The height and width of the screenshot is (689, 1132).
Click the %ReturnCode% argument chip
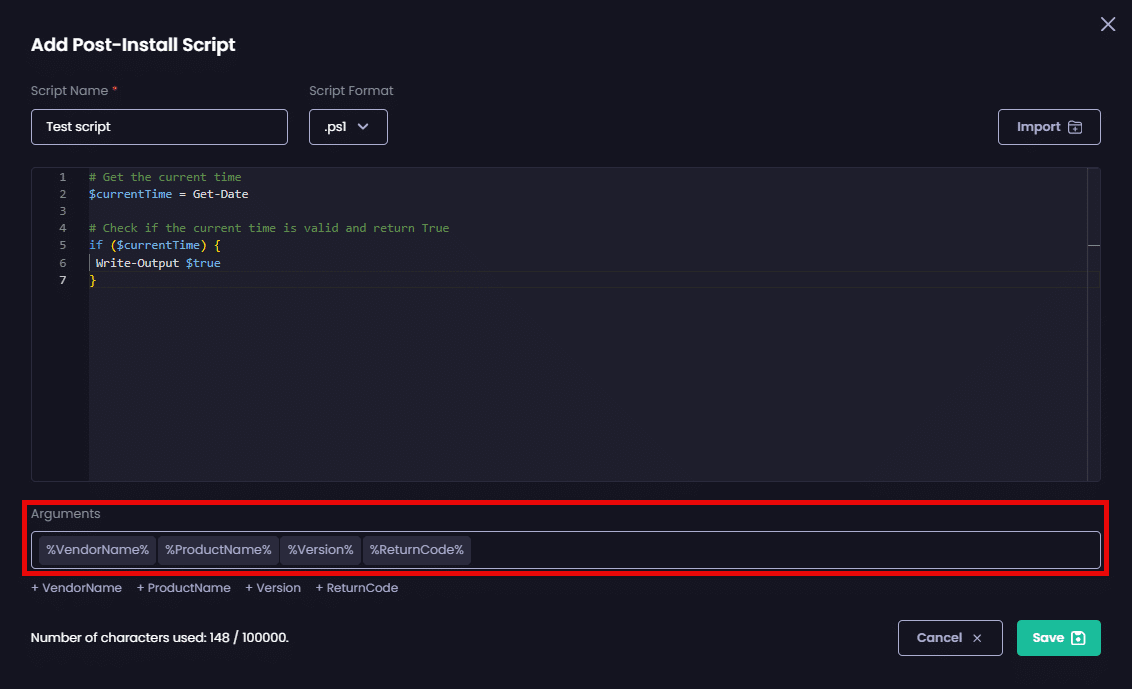click(416, 550)
